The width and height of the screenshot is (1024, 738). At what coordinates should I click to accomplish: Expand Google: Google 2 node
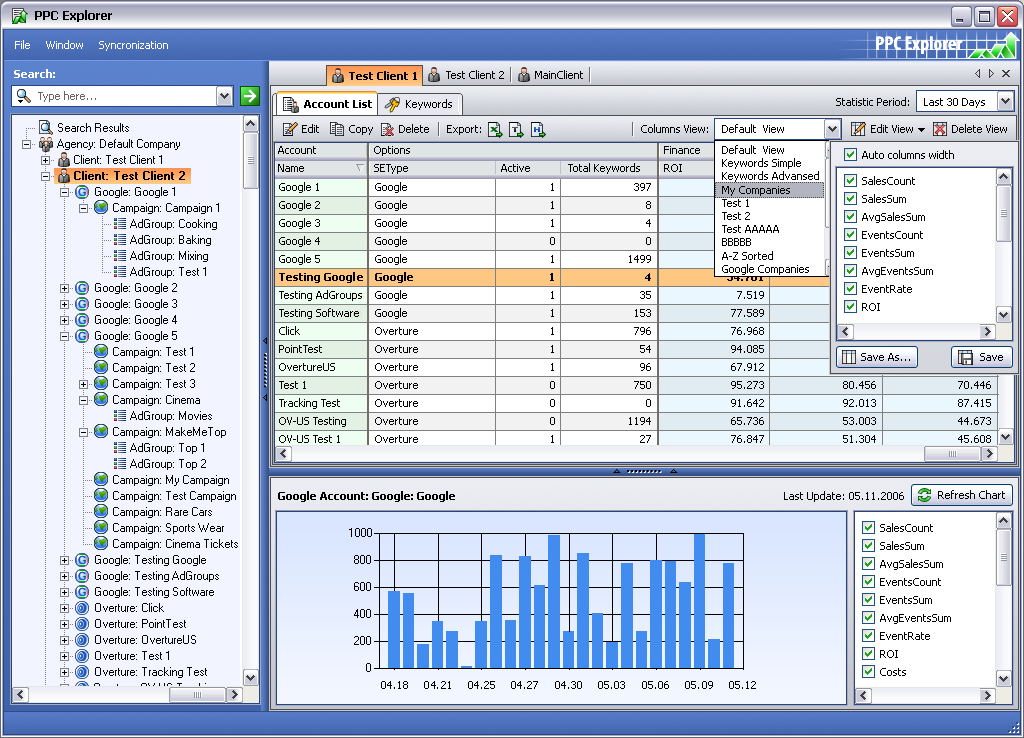(64, 288)
